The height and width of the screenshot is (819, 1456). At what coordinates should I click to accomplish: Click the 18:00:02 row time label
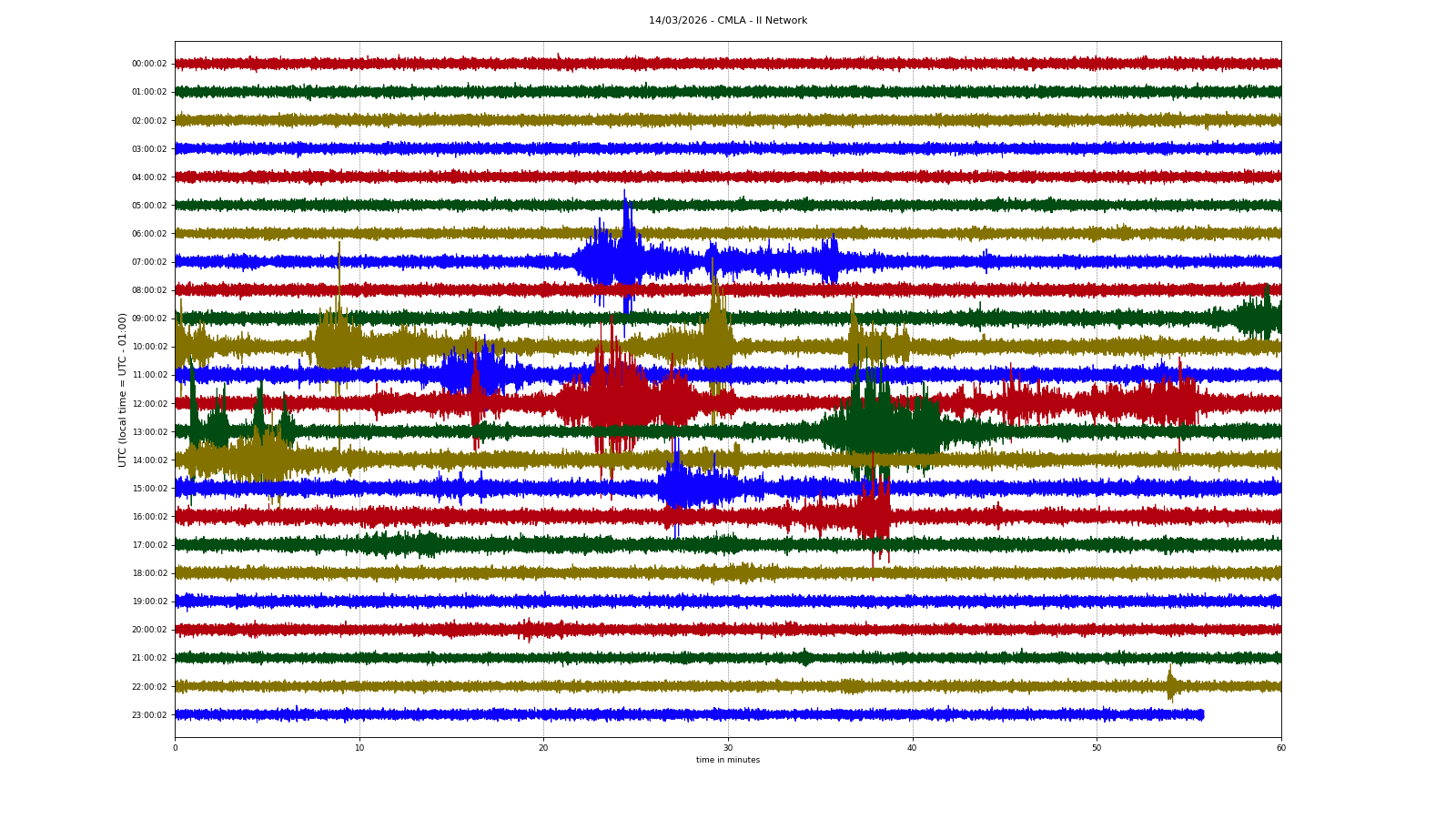149,573
